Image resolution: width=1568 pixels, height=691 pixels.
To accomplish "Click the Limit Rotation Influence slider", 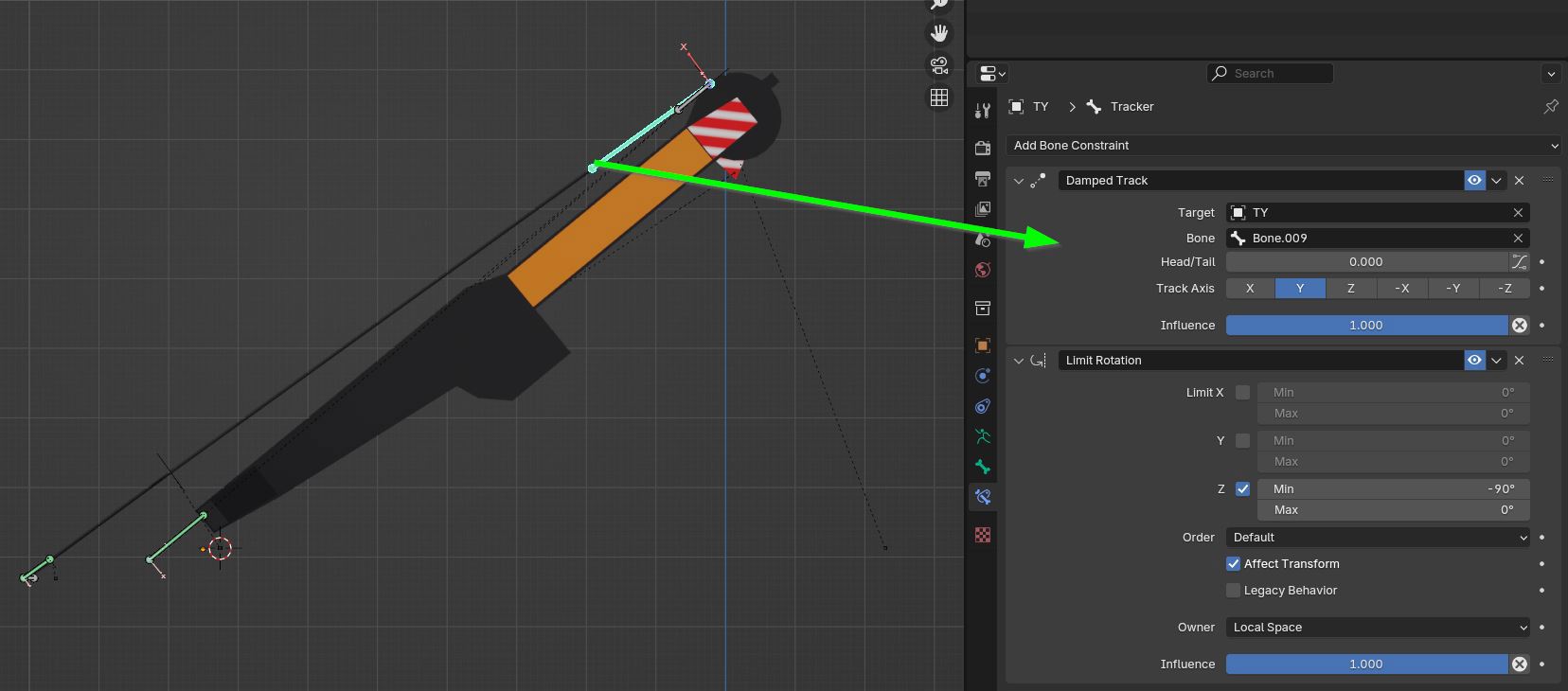I will coord(1366,664).
